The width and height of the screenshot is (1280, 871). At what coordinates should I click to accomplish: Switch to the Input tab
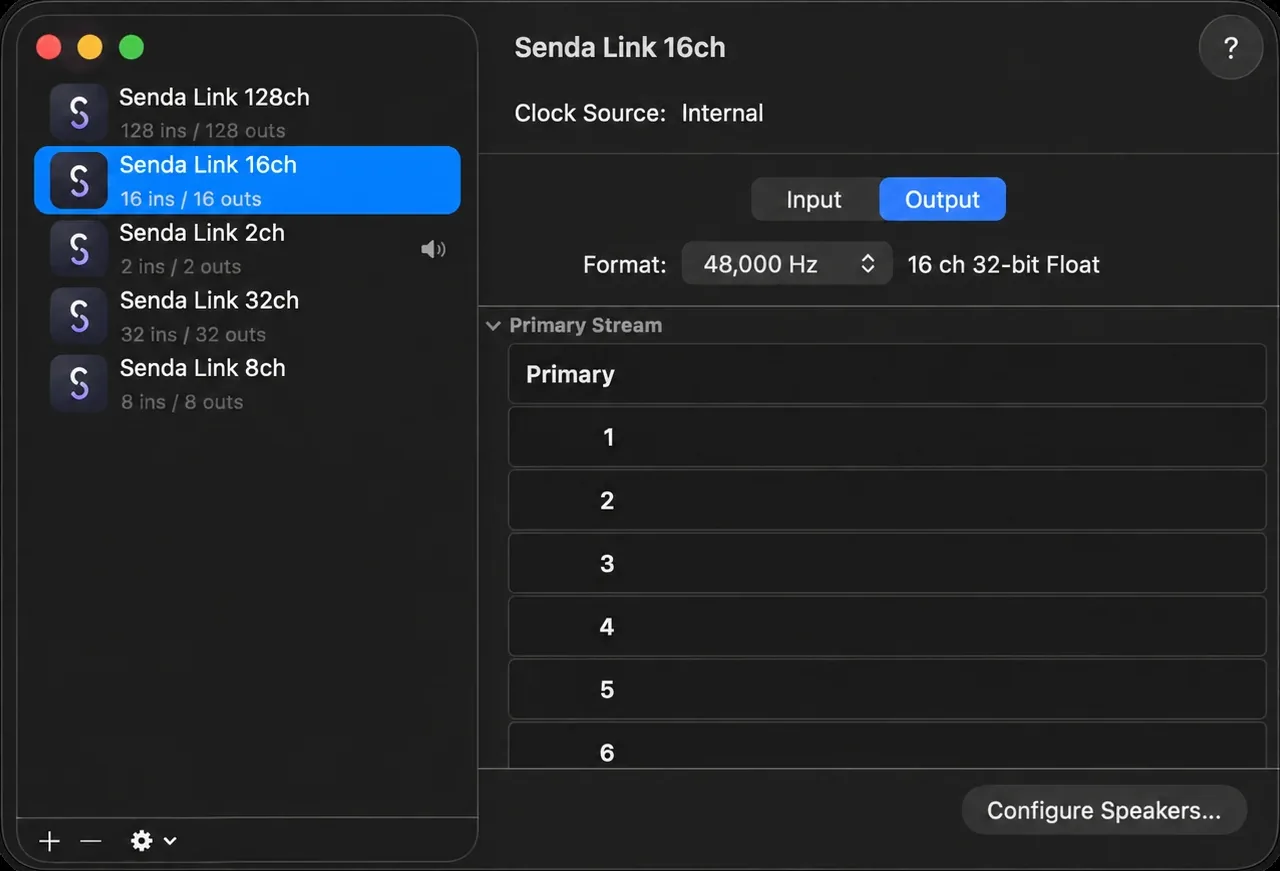(x=814, y=200)
